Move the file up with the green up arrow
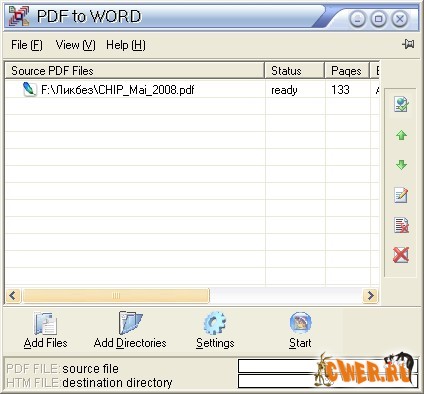Viewport: 424px width, 394px height. click(x=401, y=135)
